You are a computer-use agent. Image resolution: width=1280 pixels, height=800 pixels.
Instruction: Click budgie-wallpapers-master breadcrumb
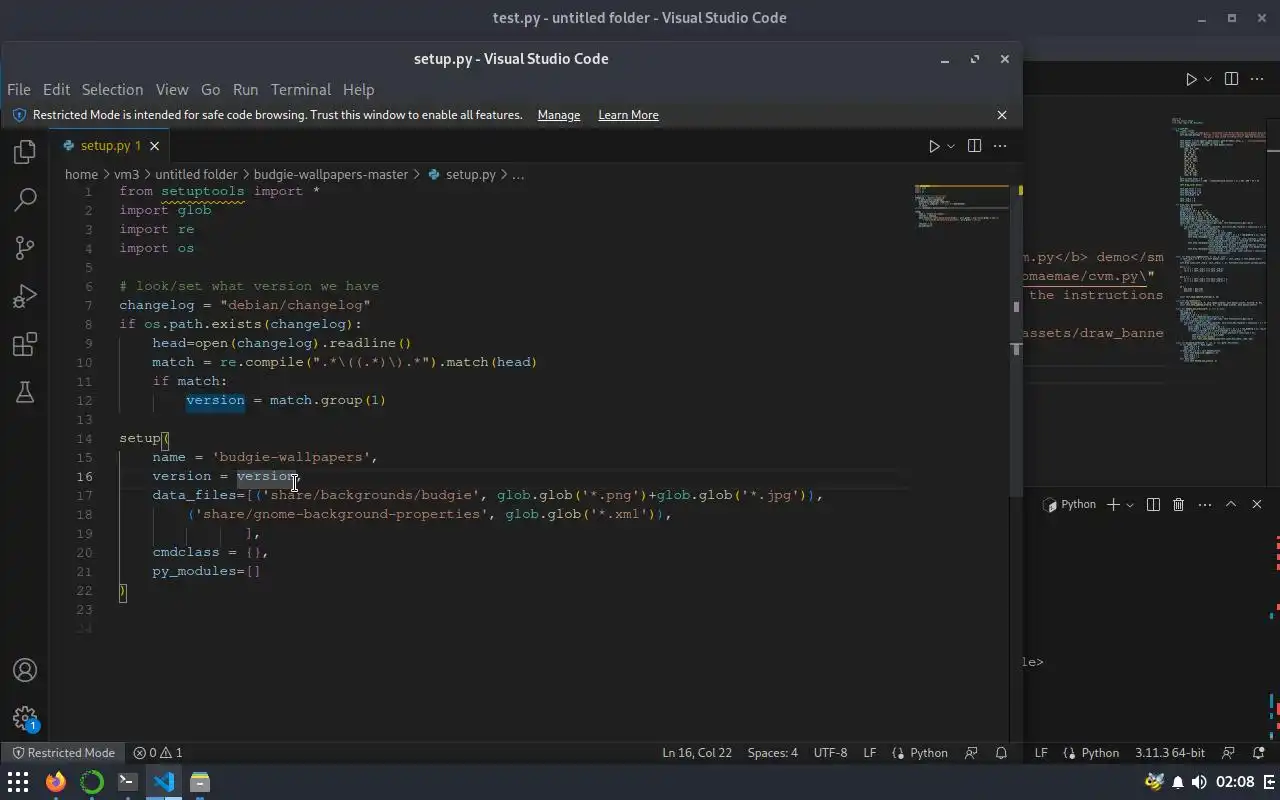coord(331,174)
